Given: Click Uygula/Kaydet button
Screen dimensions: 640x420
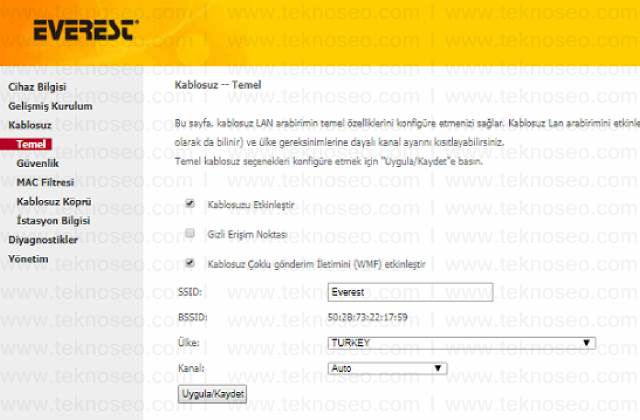Looking at the screenshot, I should 212,394.
